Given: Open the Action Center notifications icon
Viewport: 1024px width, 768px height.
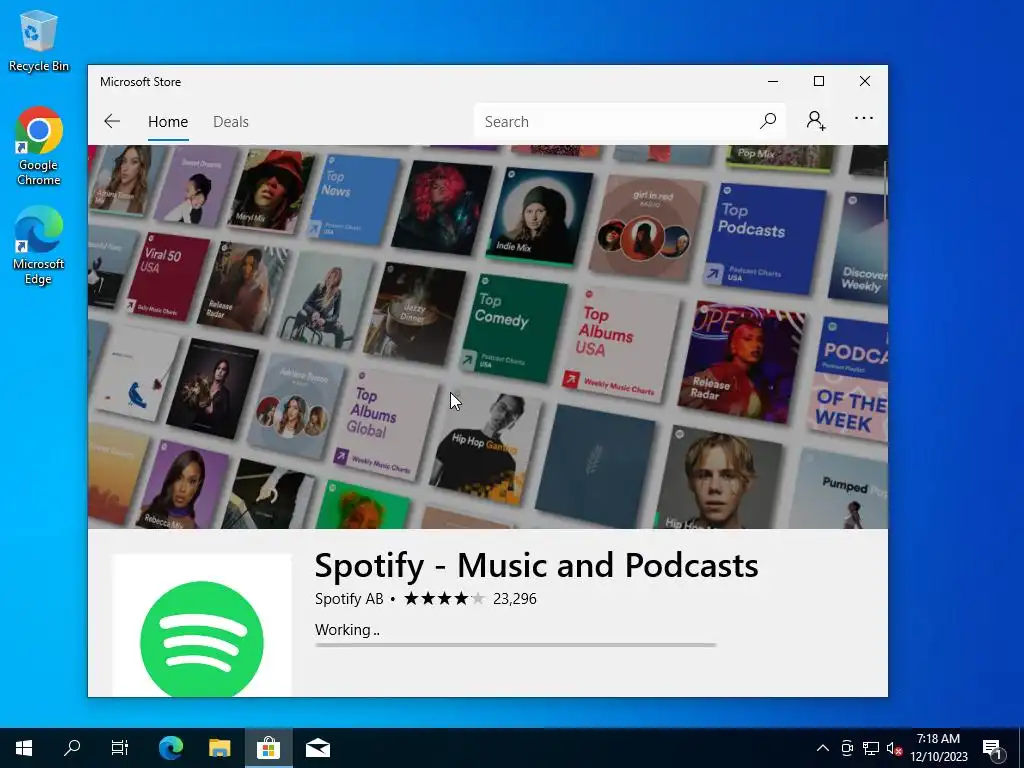Looking at the screenshot, I should tap(993, 749).
